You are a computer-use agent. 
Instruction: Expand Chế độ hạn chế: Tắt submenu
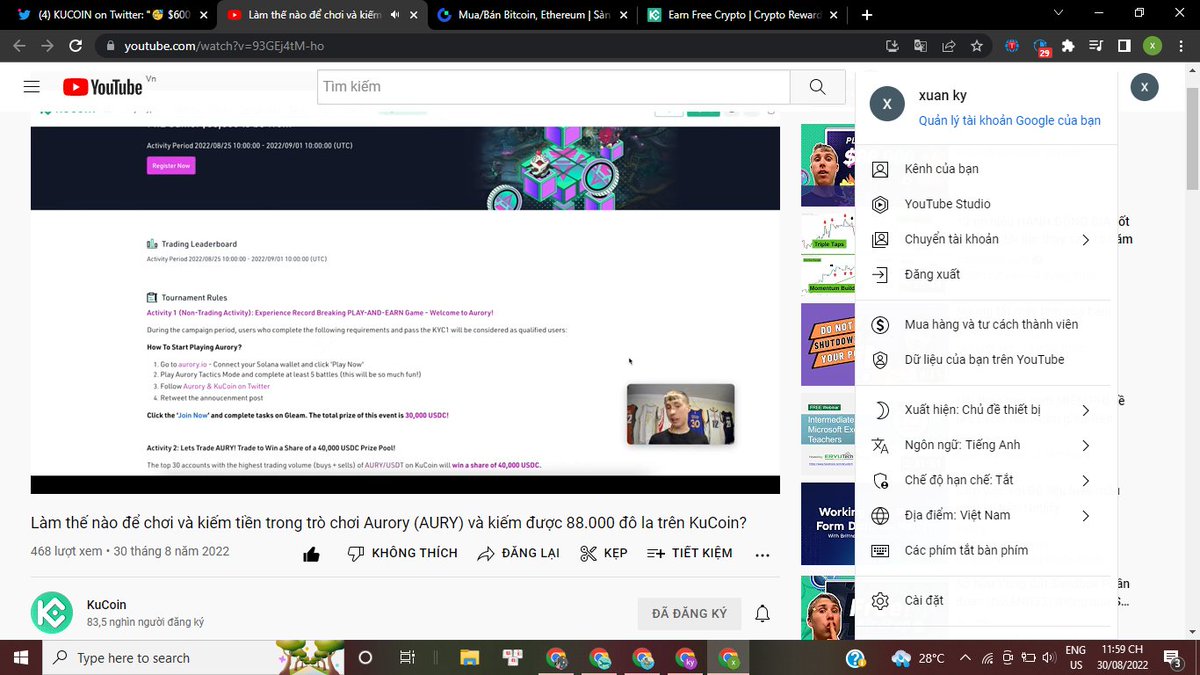point(1085,480)
